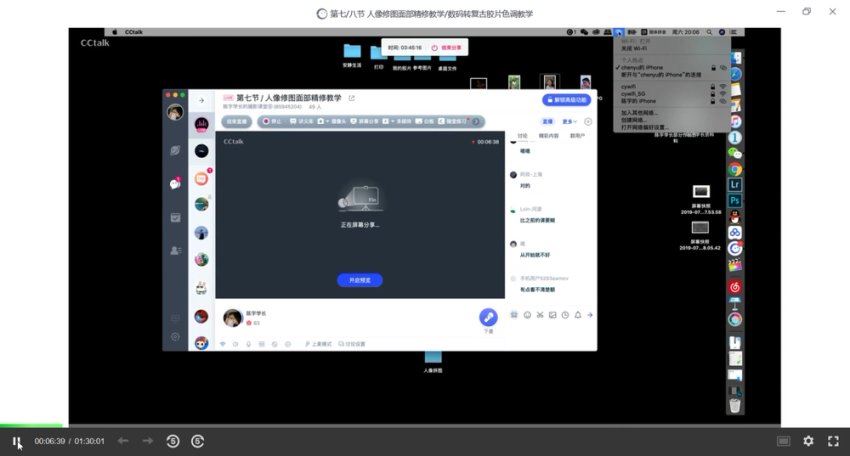Switch to the 群用户 group users tab
The height and width of the screenshot is (456, 850).
coord(577,136)
